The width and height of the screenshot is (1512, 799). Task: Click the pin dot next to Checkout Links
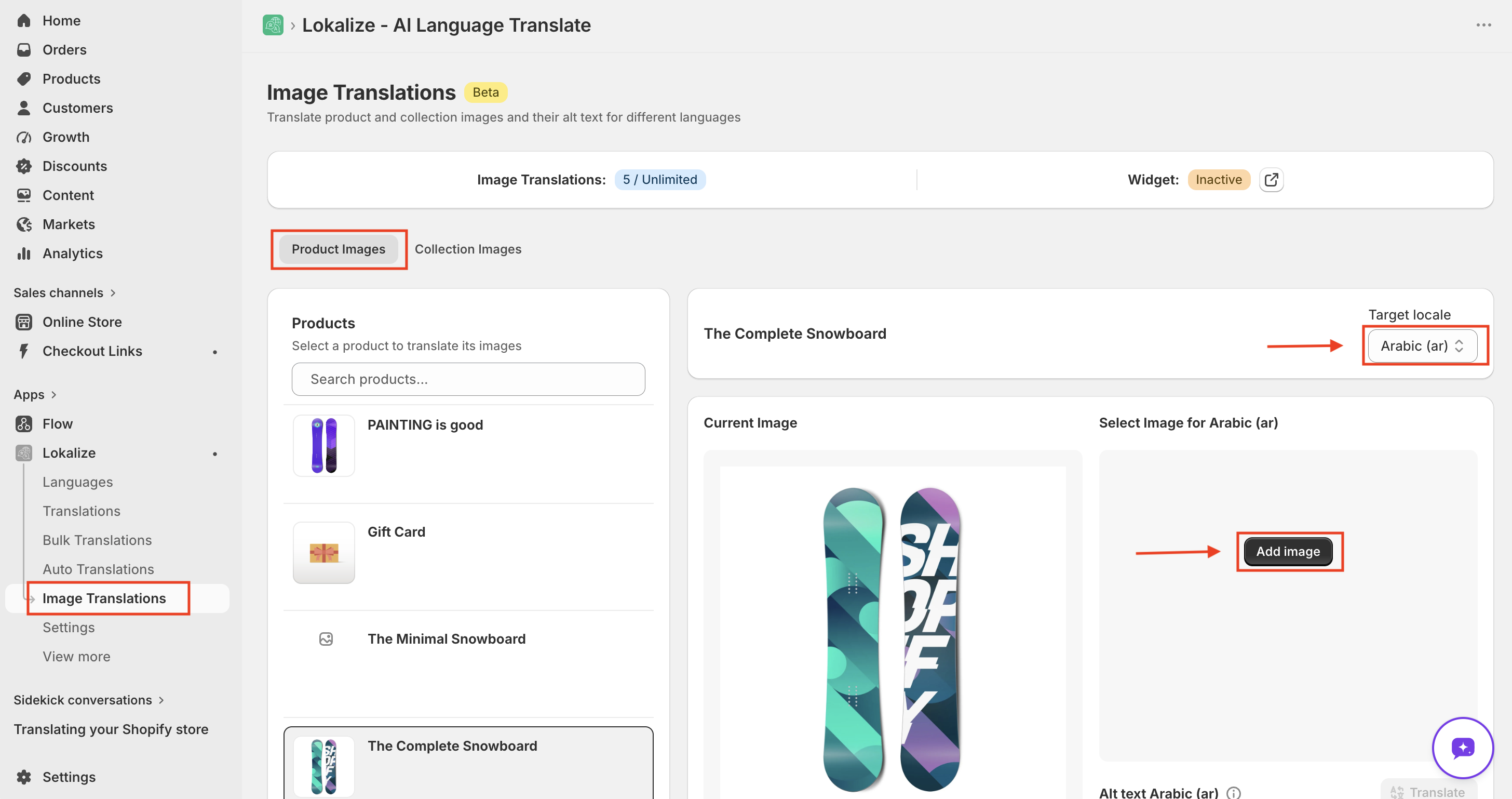(x=215, y=352)
